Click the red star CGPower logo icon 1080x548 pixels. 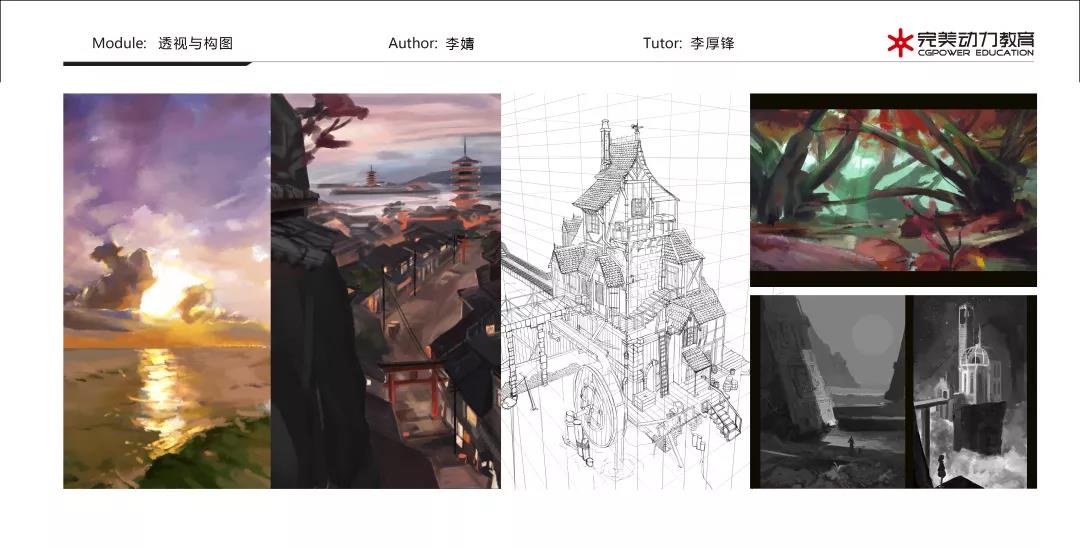900,42
